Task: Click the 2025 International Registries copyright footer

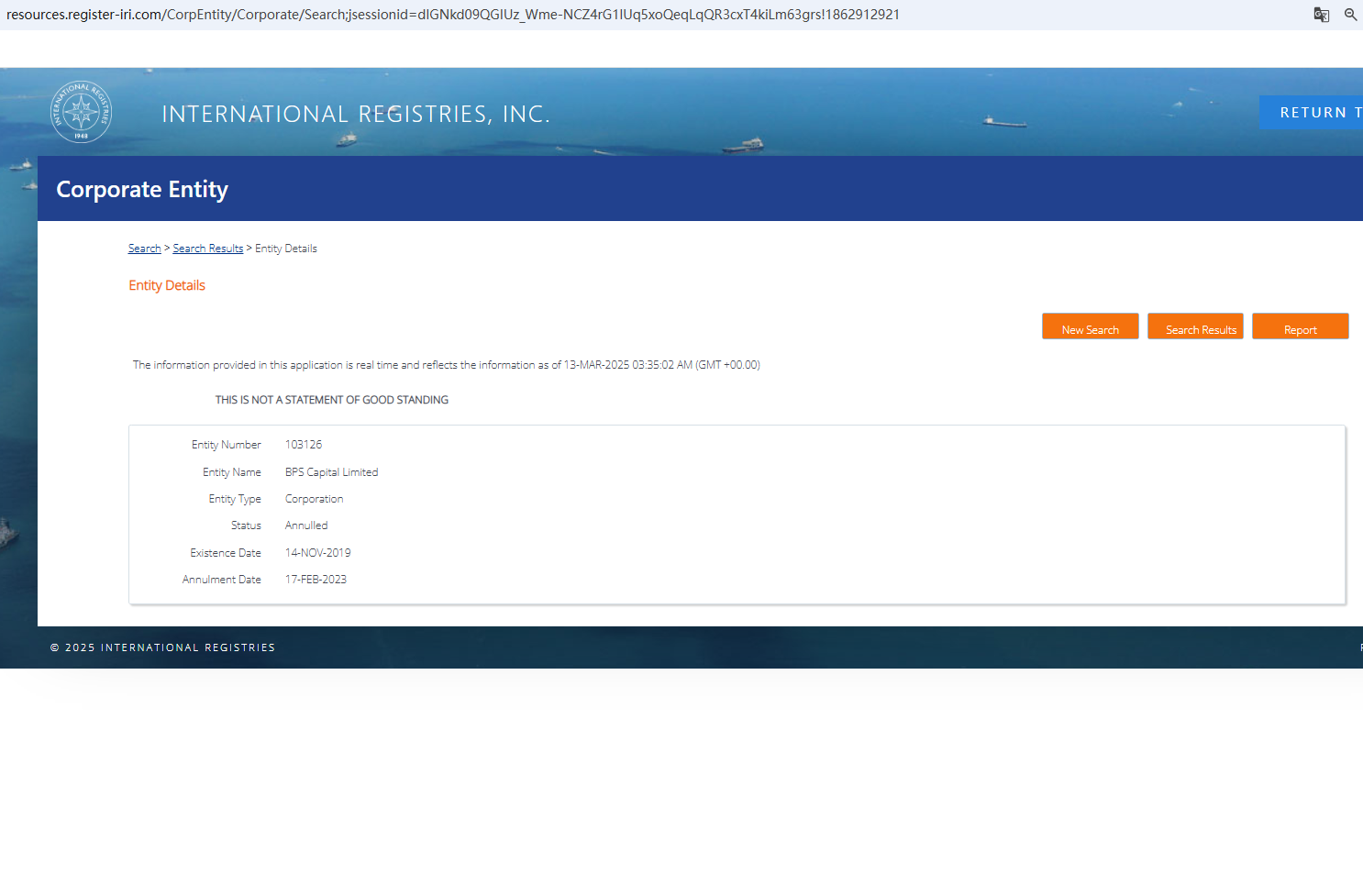Action: click(x=162, y=647)
